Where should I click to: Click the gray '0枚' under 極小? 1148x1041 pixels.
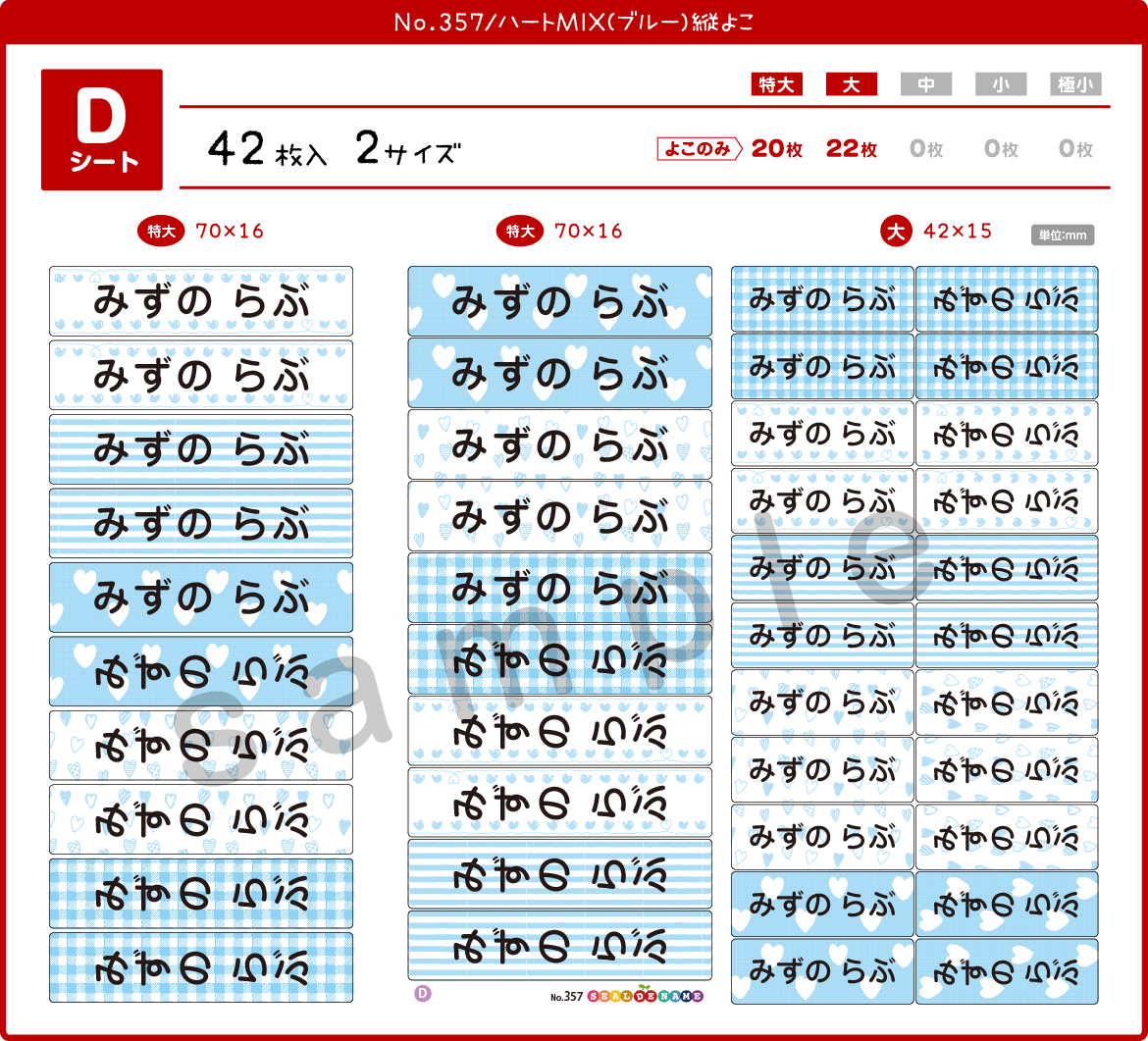point(1075,148)
